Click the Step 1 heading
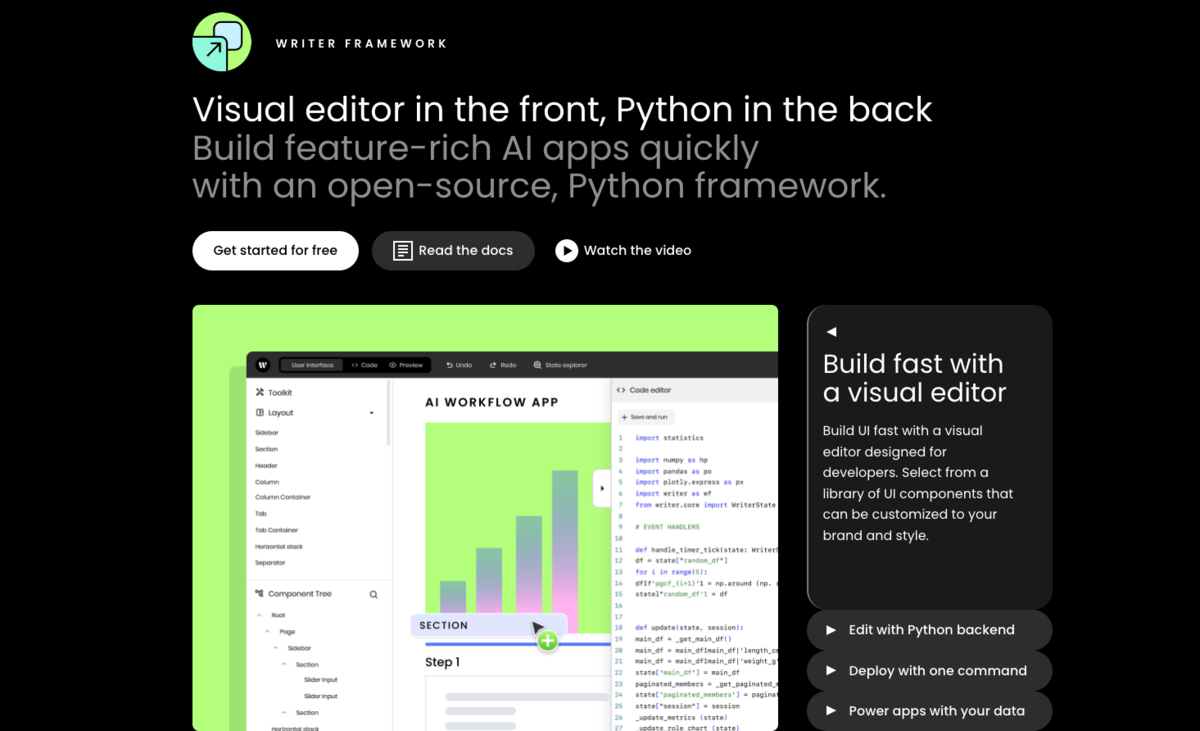This screenshot has width=1200, height=731. tap(443, 662)
